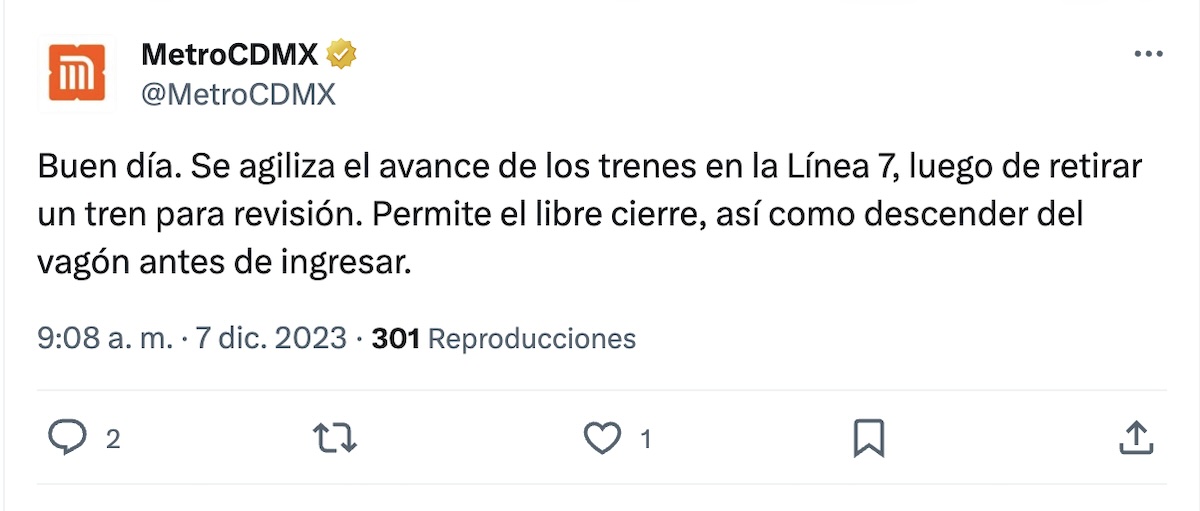Open the three-dot more options menu

pyautogui.click(x=1147, y=55)
